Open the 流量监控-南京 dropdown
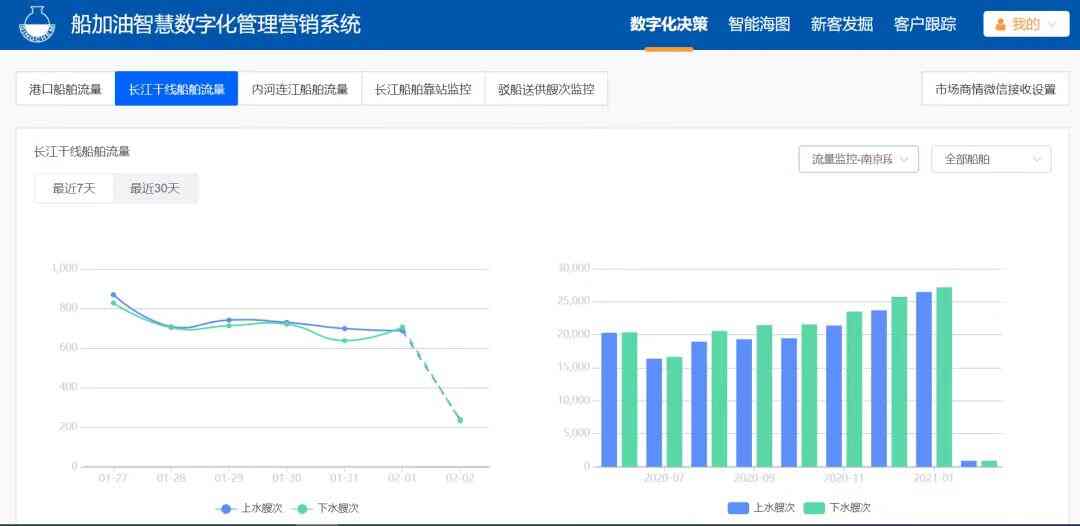The height and width of the screenshot is (526, 1080). coord(858,159)
